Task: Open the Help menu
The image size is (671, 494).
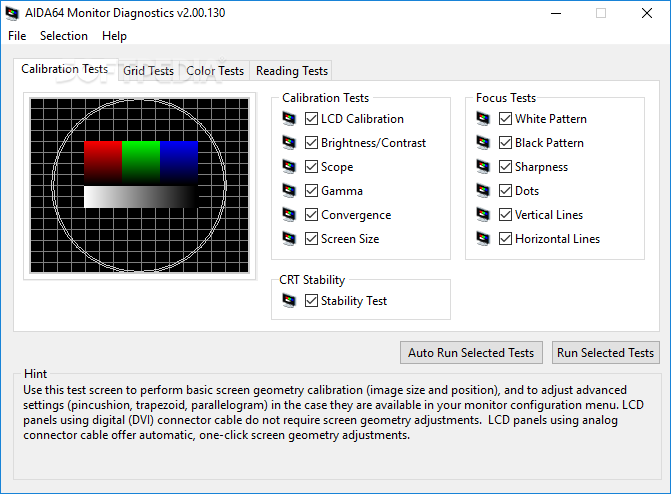Action: pos(114,36)
